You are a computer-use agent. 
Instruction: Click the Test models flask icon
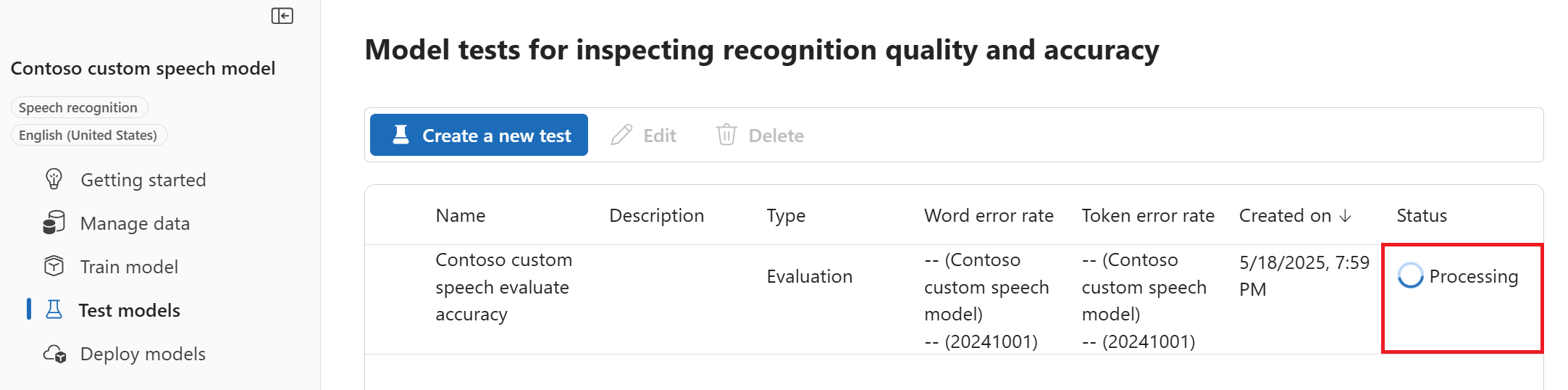click(54, 310)
